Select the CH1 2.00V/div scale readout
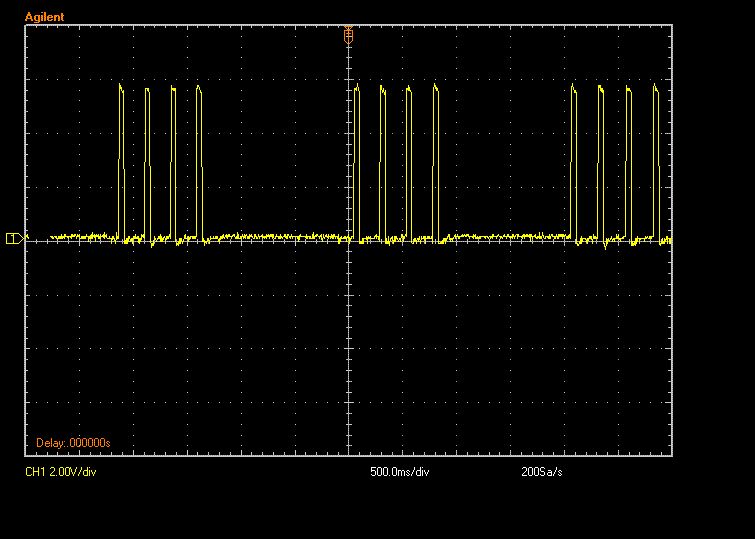 click(61, 472)
